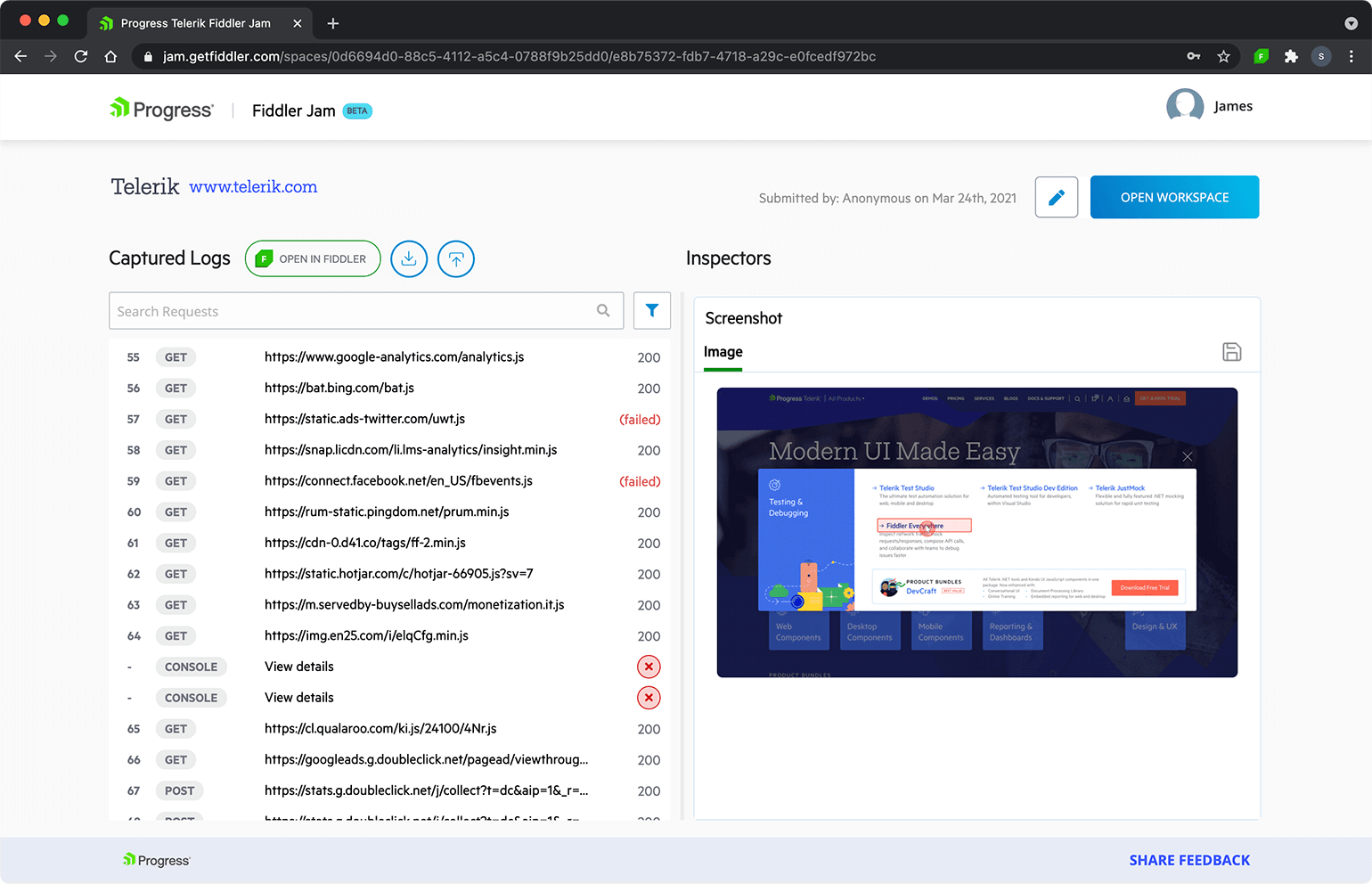This screenshot has width=1372, height=884.
Task: Click the upload arrow icon beside download
Action: click(x=456, y=258)
